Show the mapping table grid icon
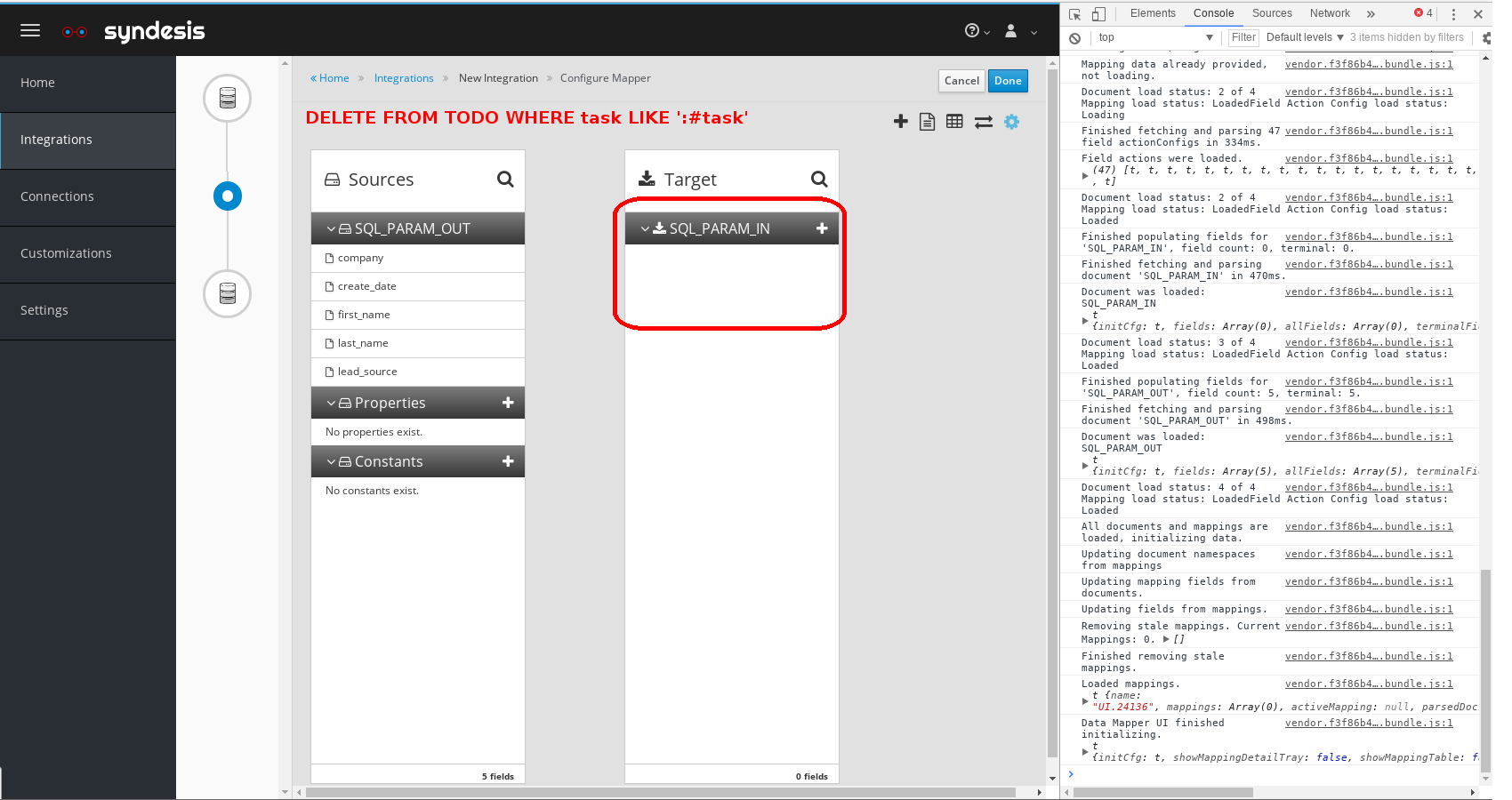 pyautogui.click(x=954, y=122)
